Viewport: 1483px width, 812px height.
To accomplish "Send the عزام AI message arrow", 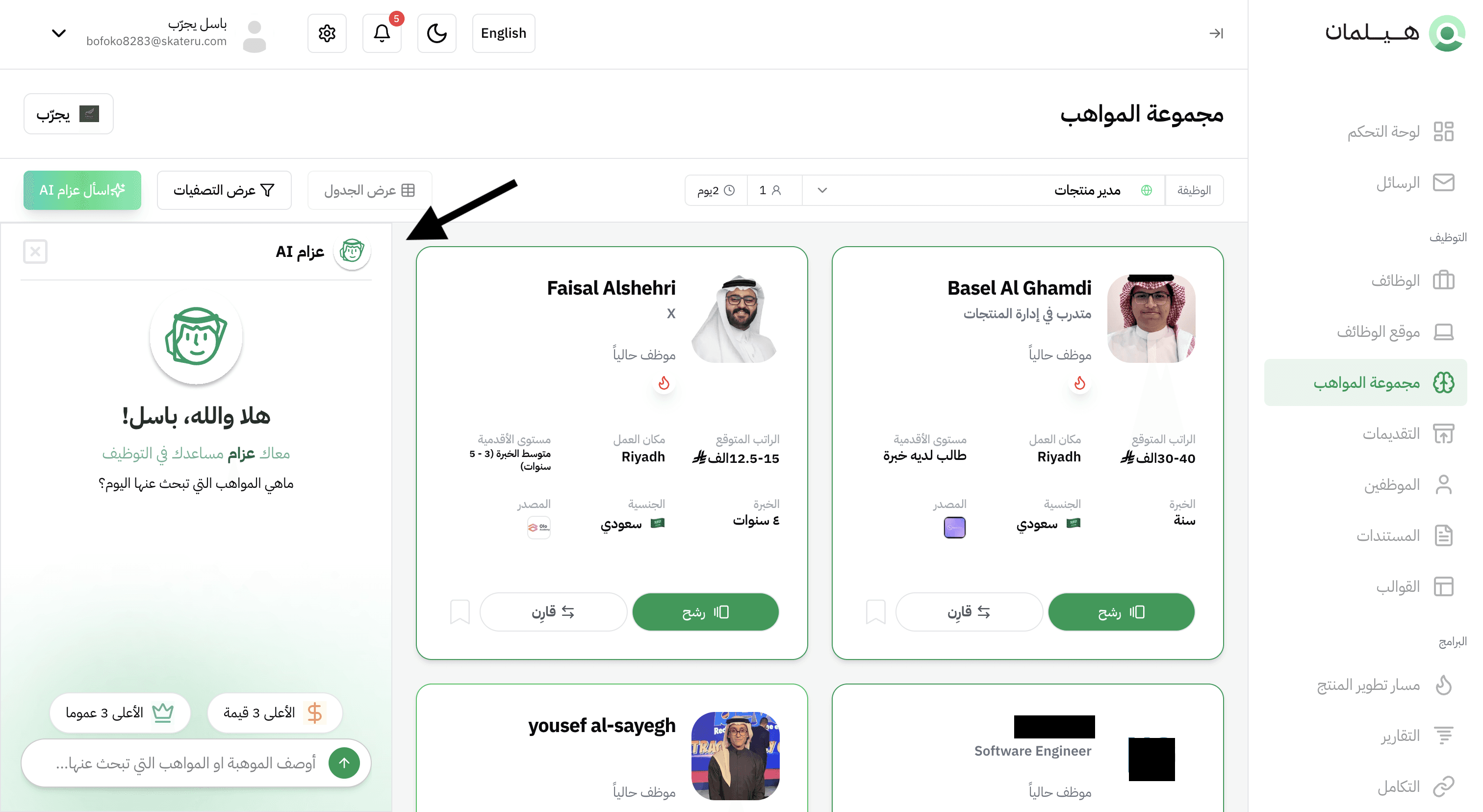I will (344, 763).
